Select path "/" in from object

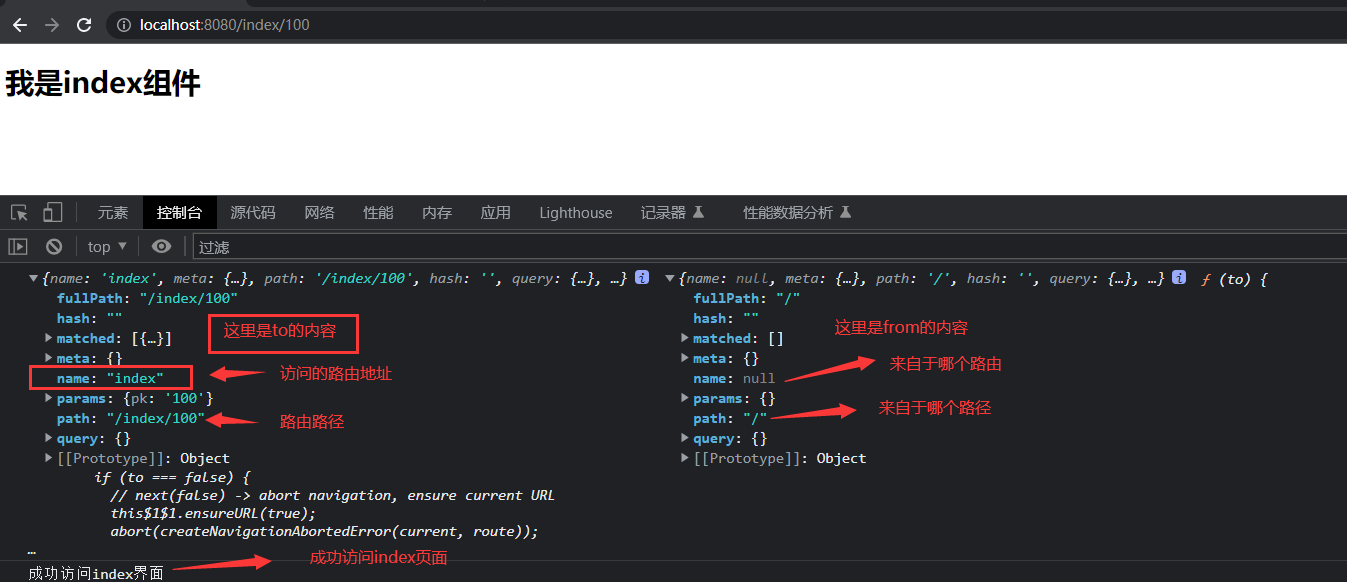point(730,418)
